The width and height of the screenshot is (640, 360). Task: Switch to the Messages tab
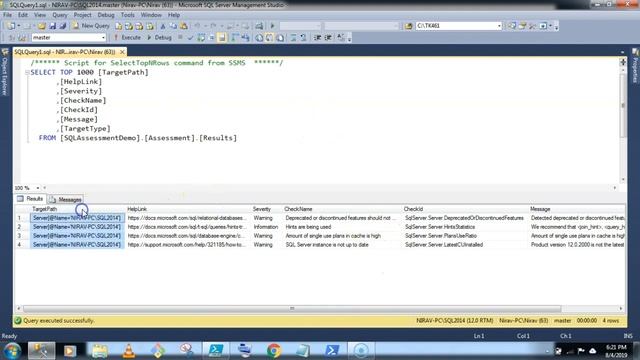[66, 200]
